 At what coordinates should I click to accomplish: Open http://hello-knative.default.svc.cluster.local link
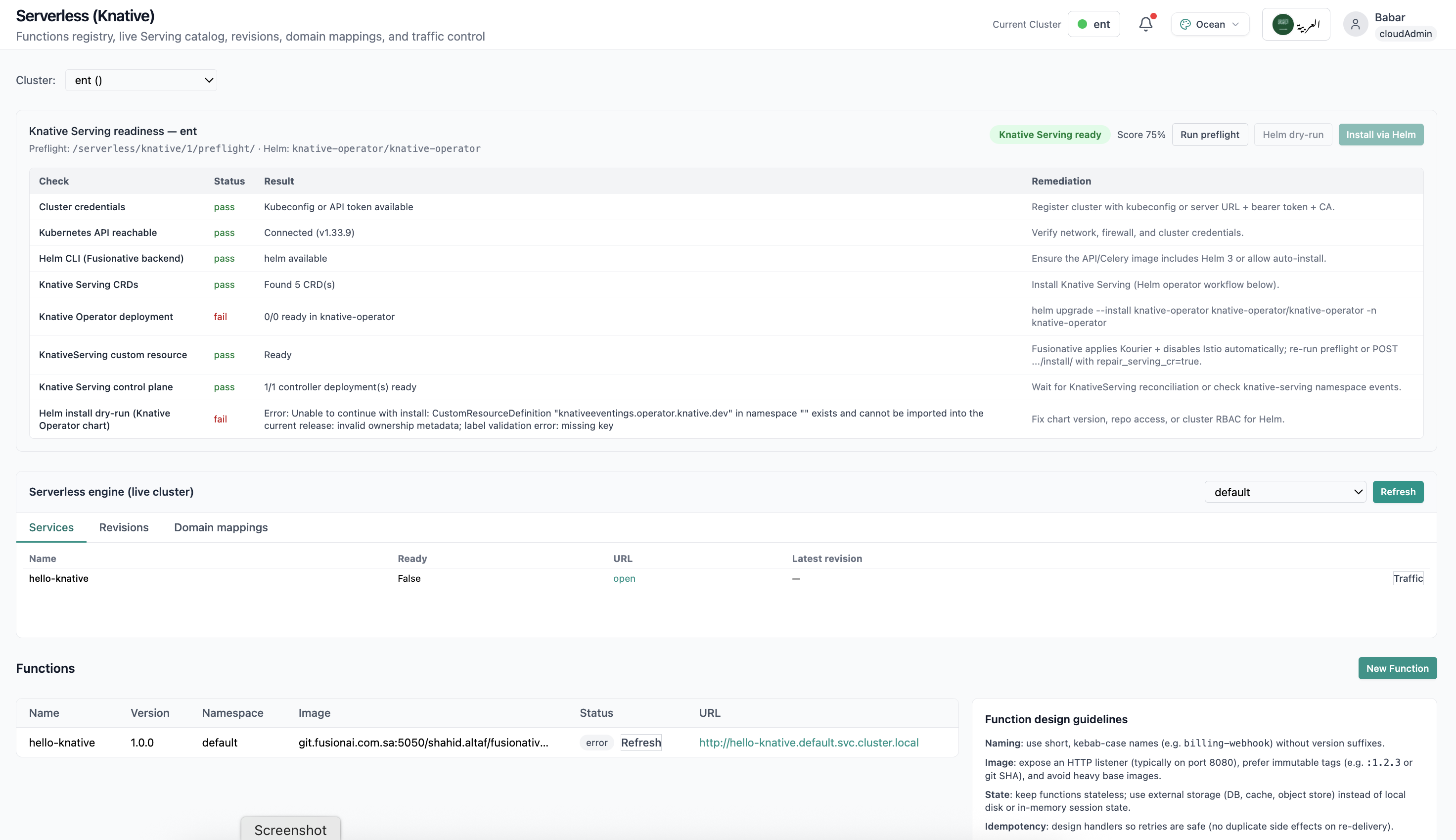[x=809, y=743]
